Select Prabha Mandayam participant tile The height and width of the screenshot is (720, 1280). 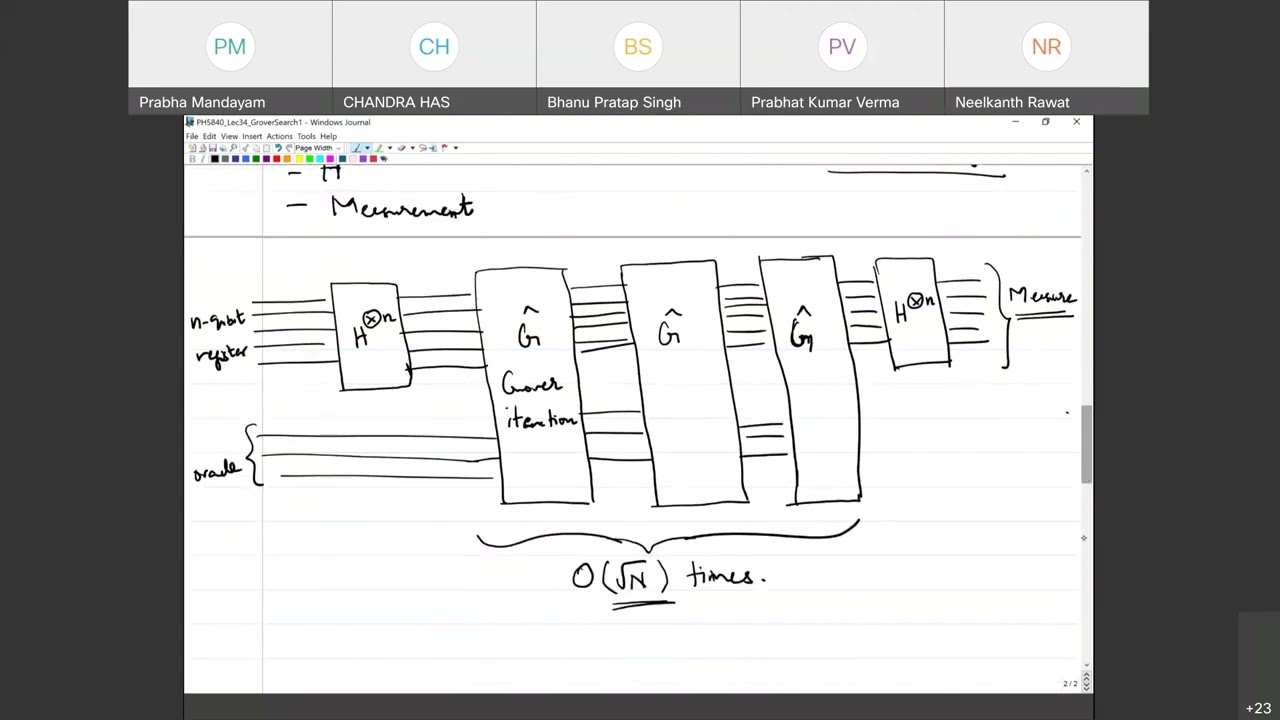pyautogui.click(x=230, y=57)
